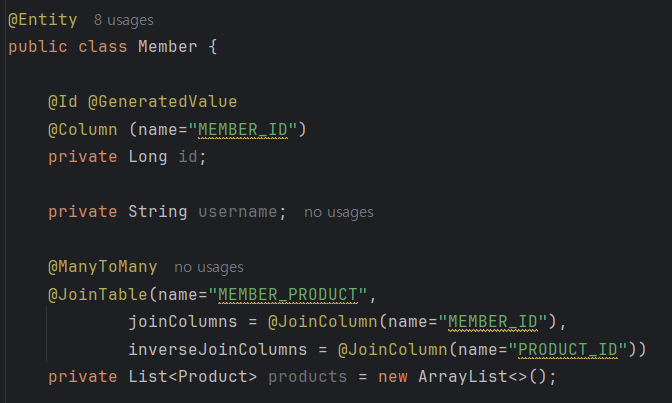
Task: Click the @JoinColumn on joinColumns line
Action: [322, 322]
